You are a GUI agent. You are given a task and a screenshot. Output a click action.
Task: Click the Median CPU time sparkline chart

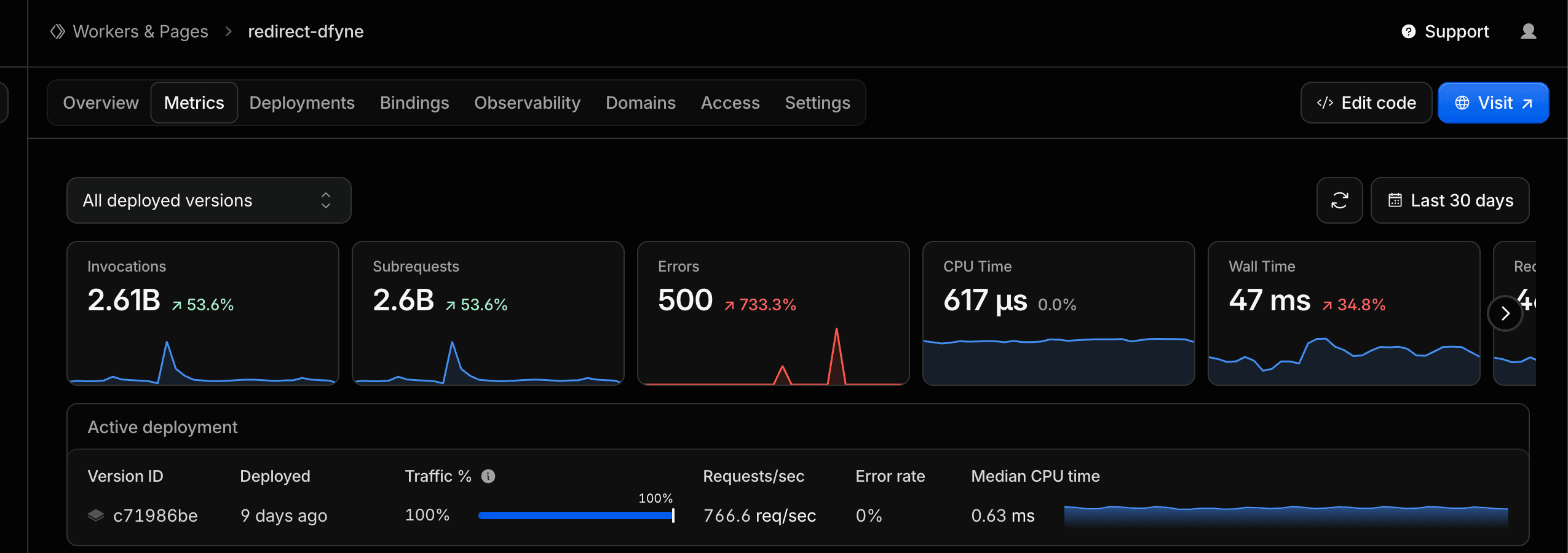click(x=1286, y=516)
